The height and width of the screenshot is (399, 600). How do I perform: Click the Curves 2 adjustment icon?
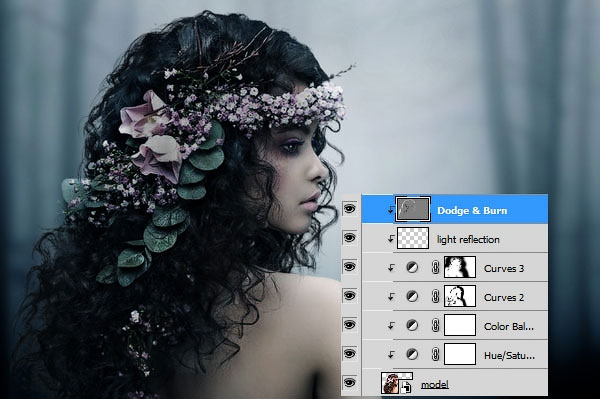pos(412,296)
